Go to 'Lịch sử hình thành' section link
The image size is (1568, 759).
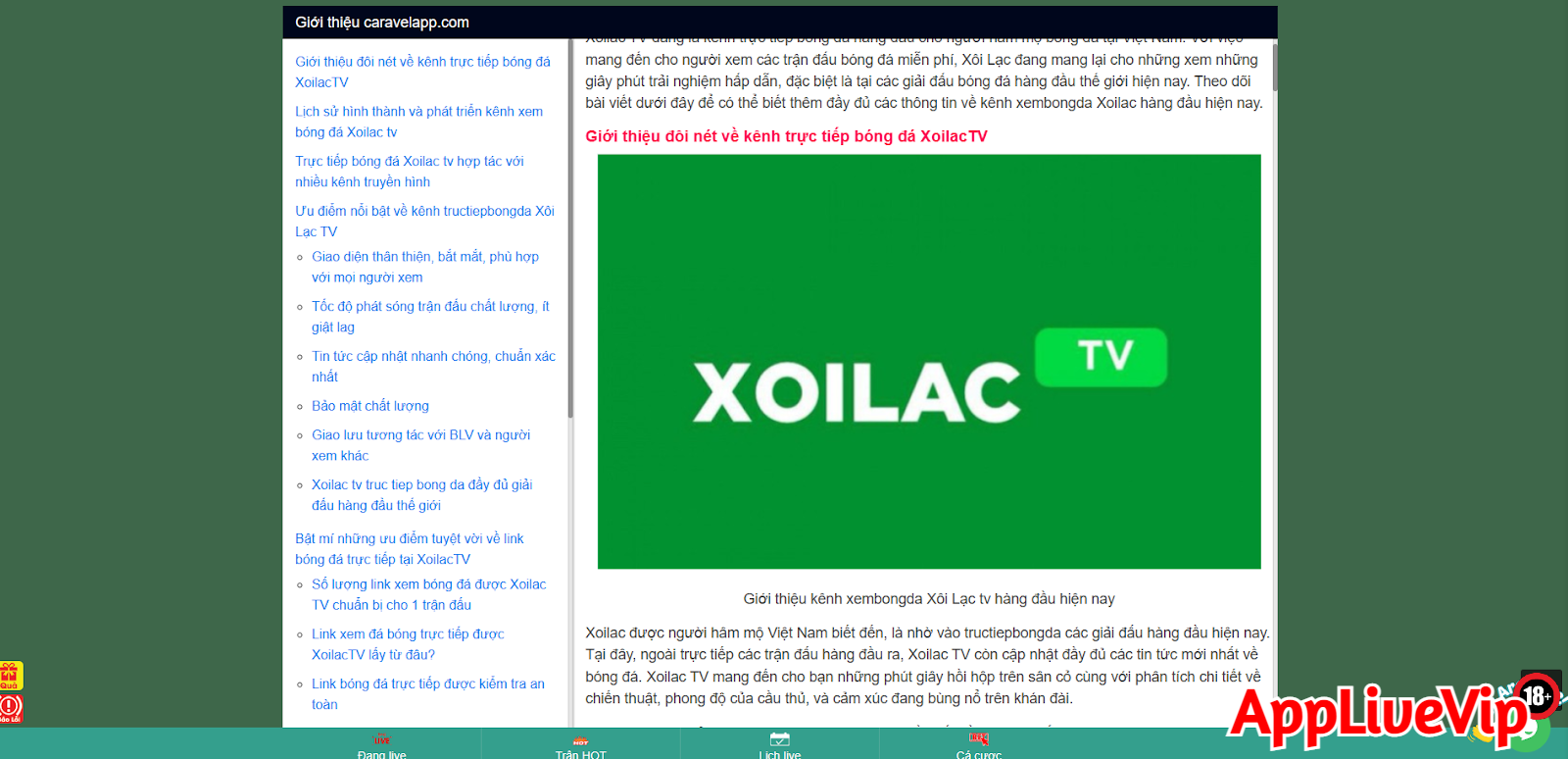(x=418, y=122)
